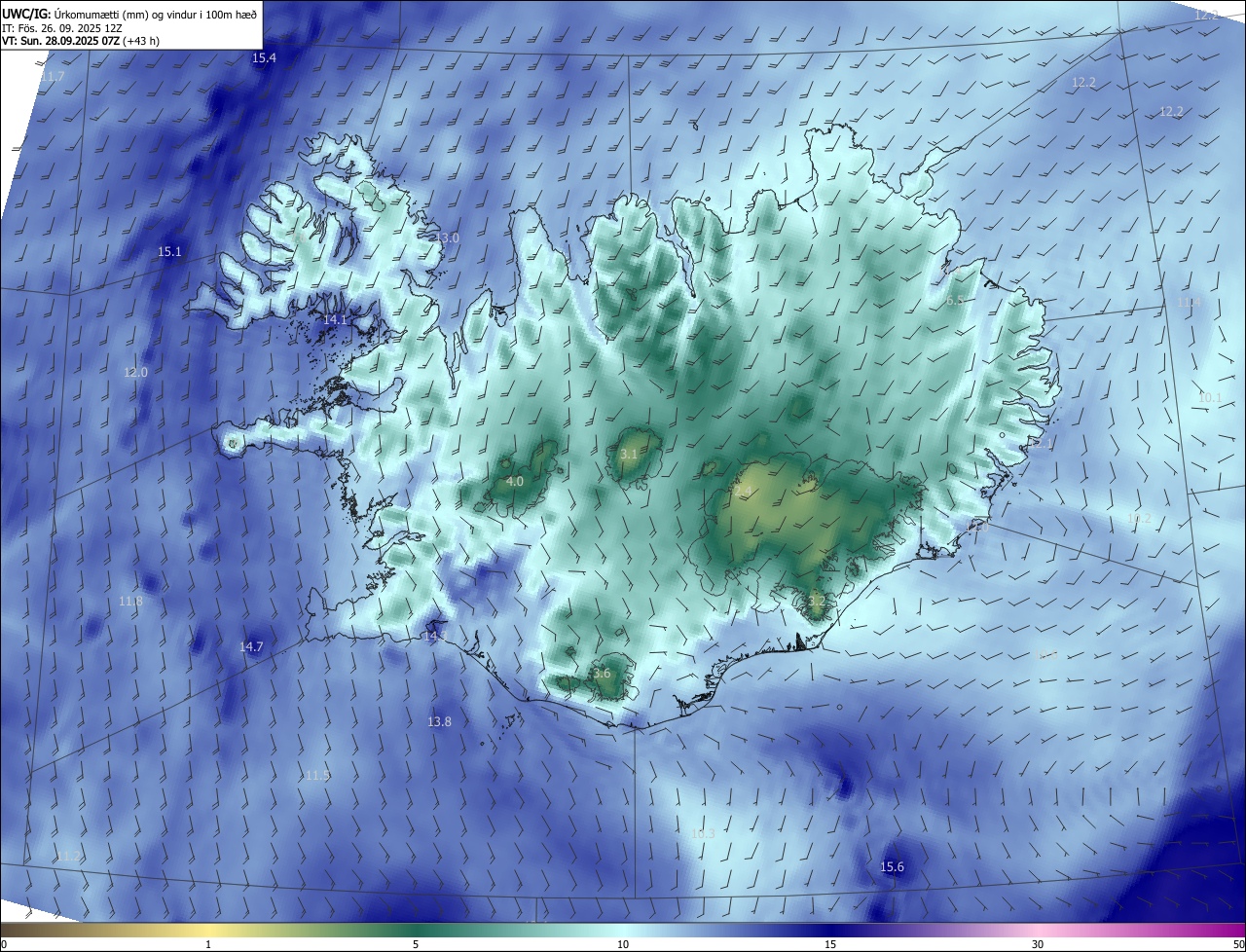The width and height of the screenshot is (1246, 952).
Task: Click the value 15.4 near top left
Action: pyautogui.click(x=264, y=58)
